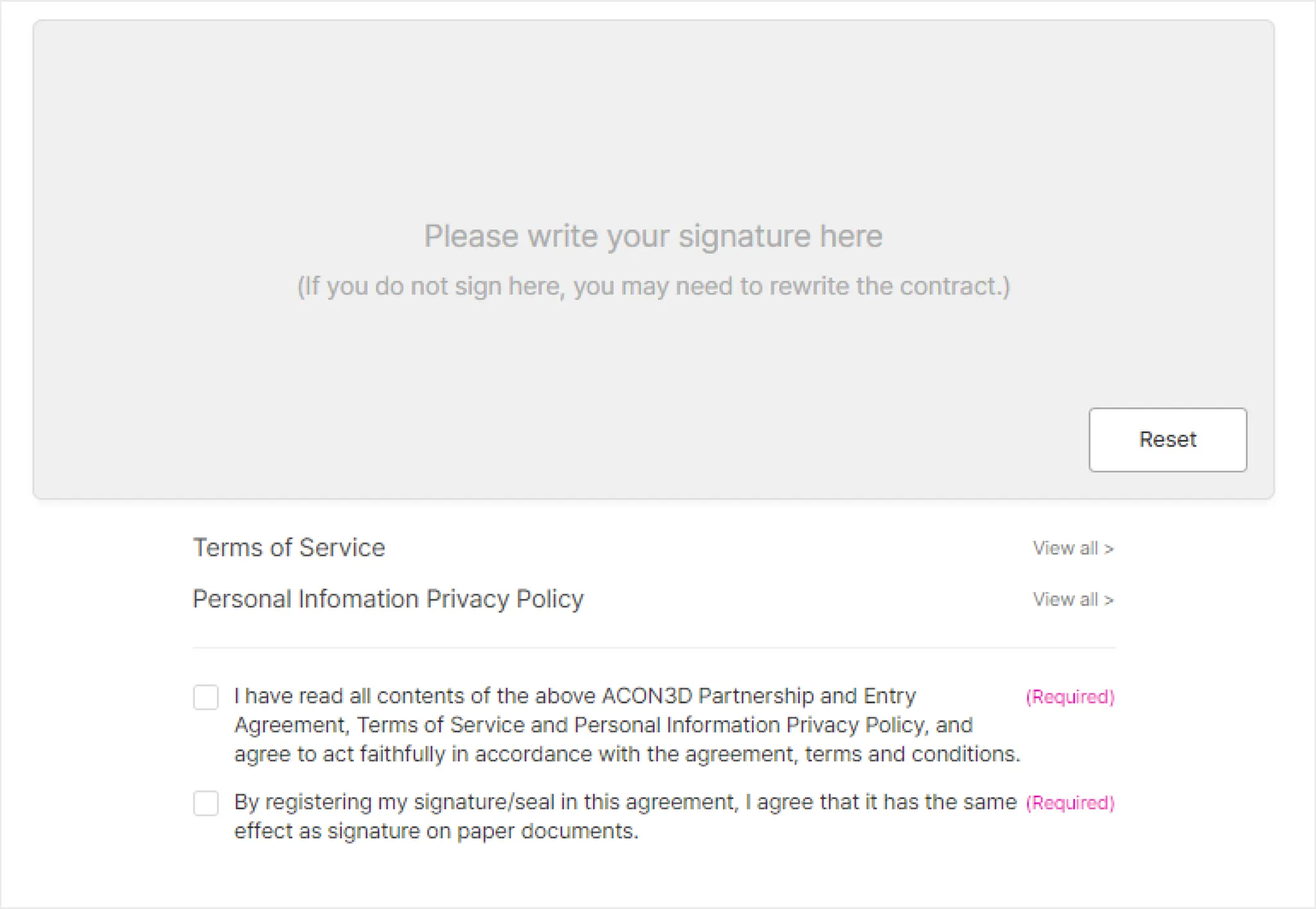
Task: Click 'effect as signature on paper documents' line
Action: [436, 831]
